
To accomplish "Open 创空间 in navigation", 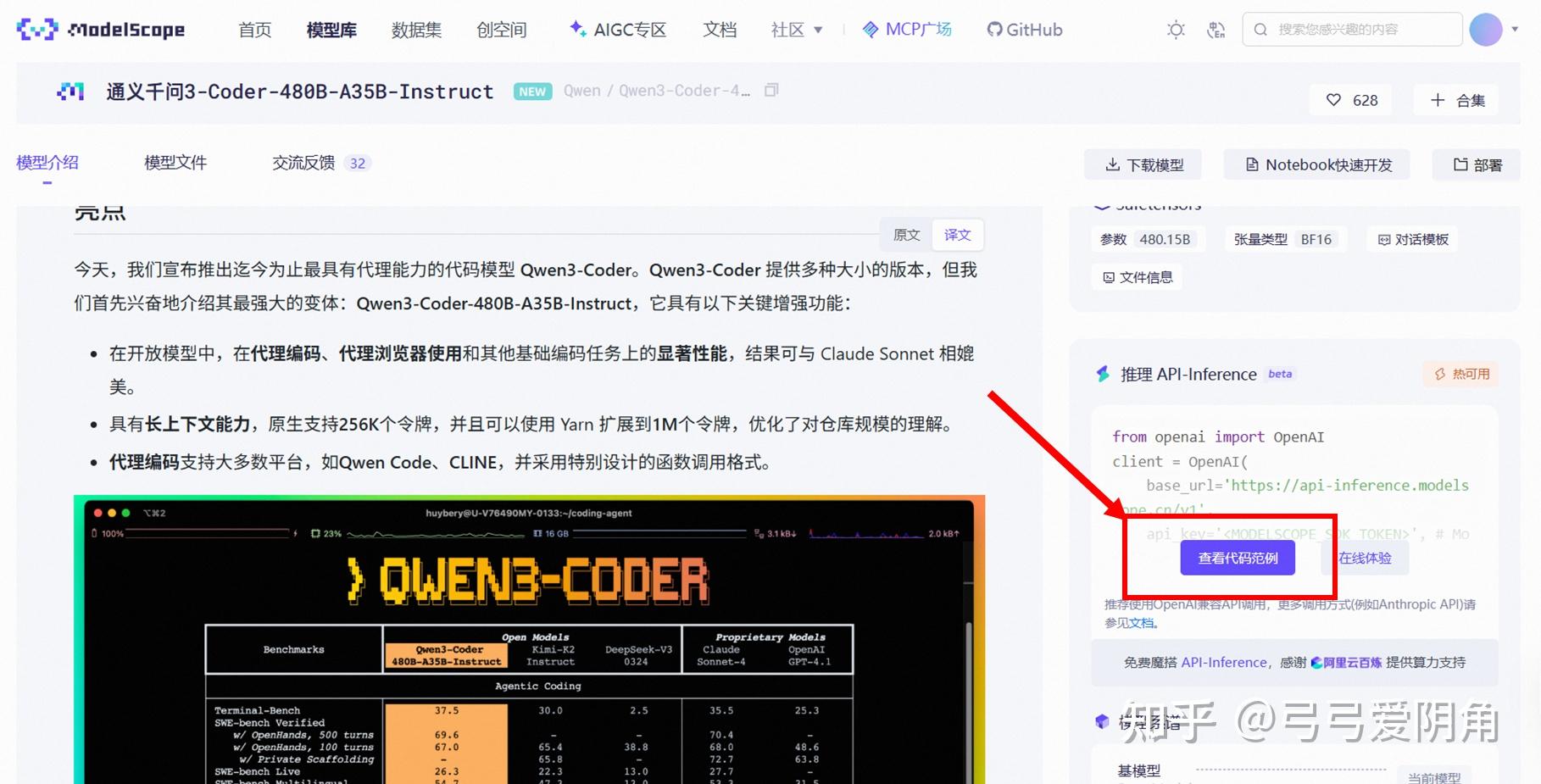I will point(501,30).
